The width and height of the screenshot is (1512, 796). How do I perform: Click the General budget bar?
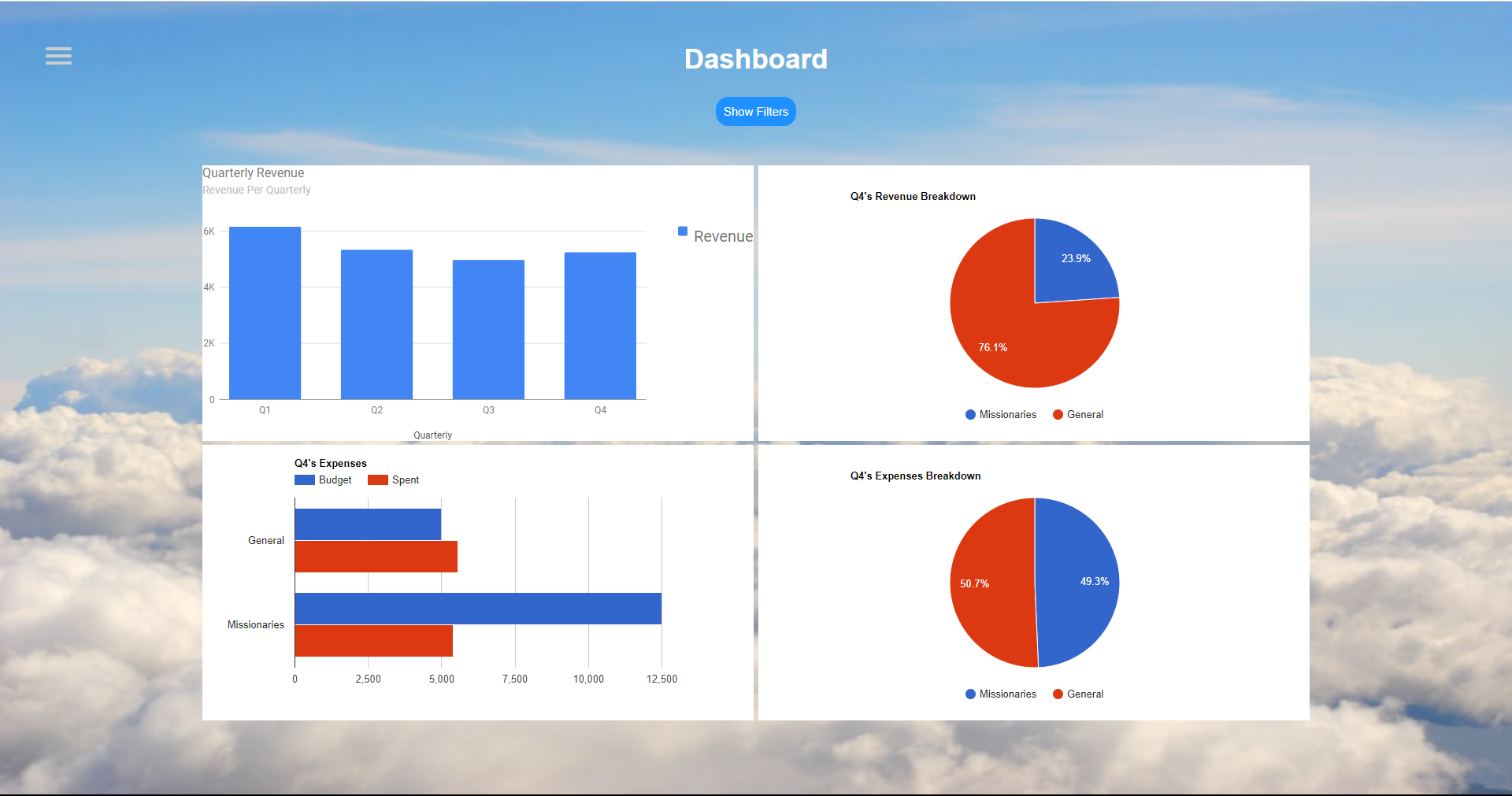click(x=368, y=524)
